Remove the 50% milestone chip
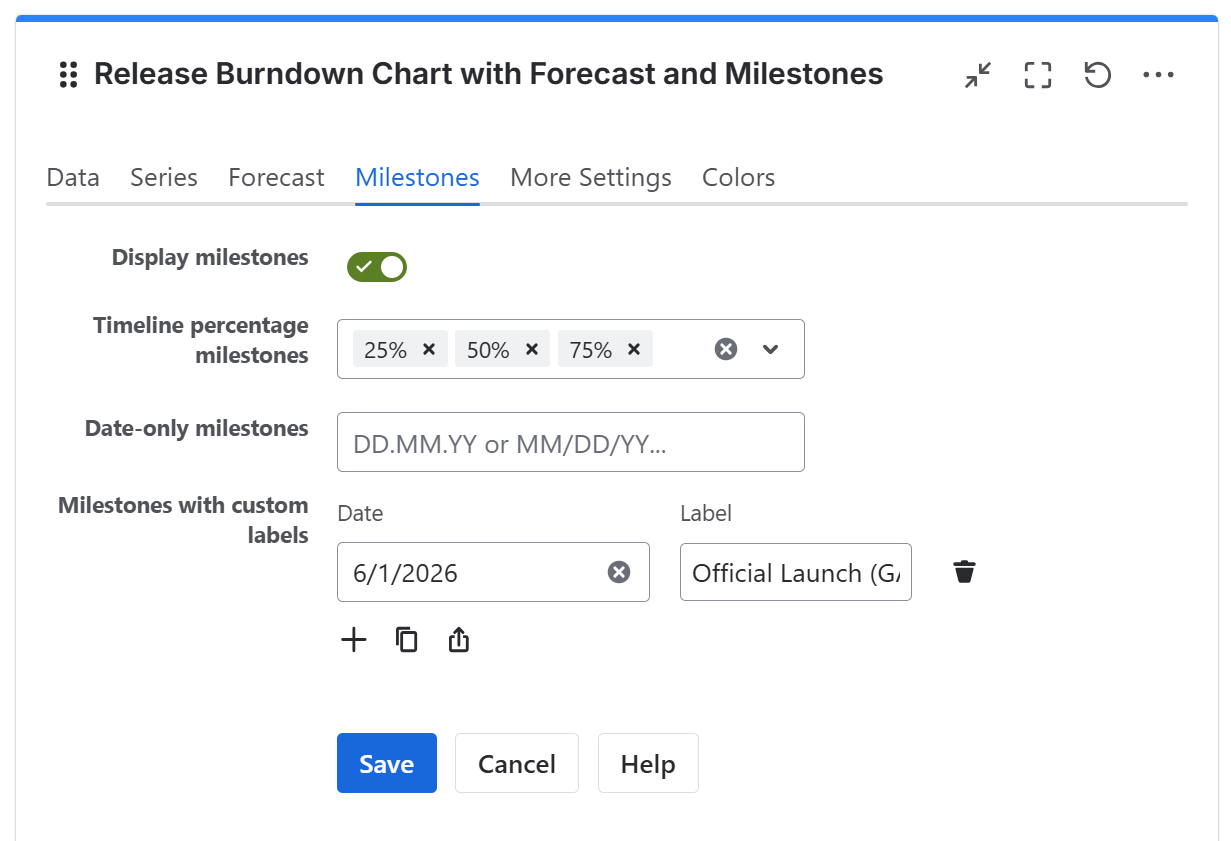 pyautogui.click(x=531, y=349)
